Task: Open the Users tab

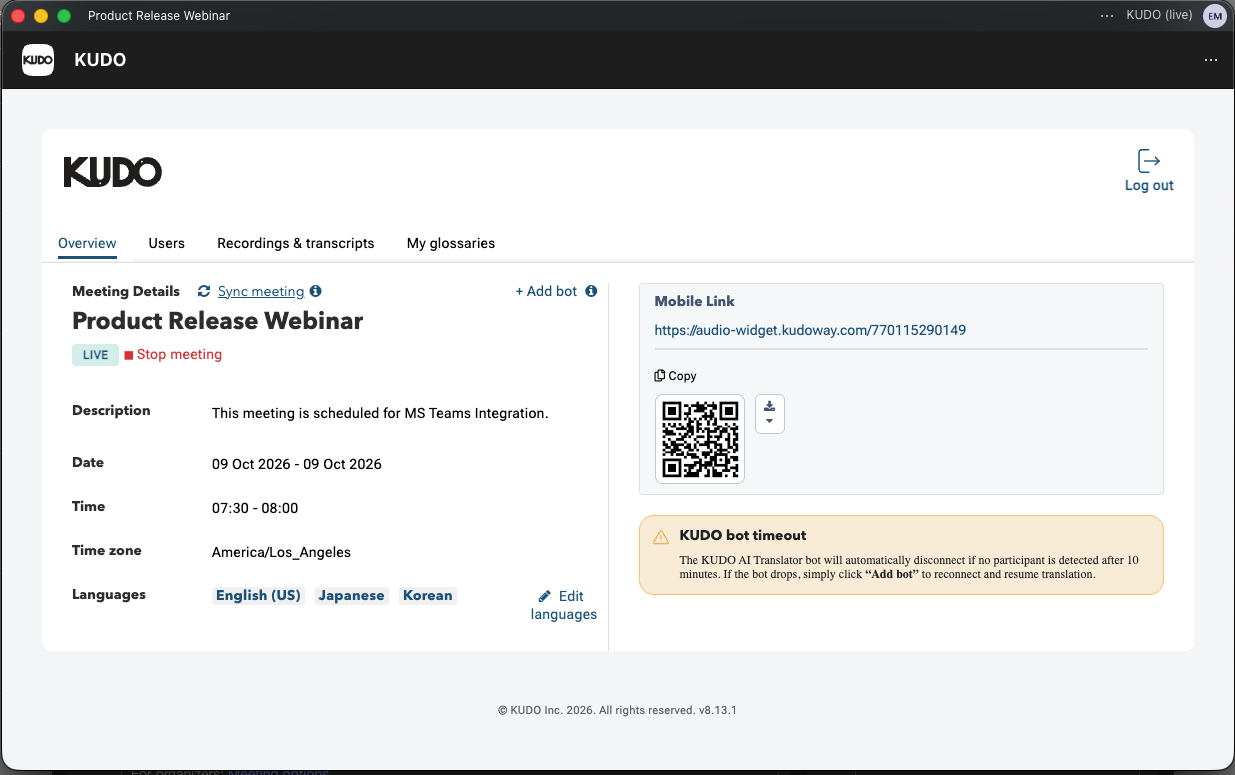Action: pos(167,243)
